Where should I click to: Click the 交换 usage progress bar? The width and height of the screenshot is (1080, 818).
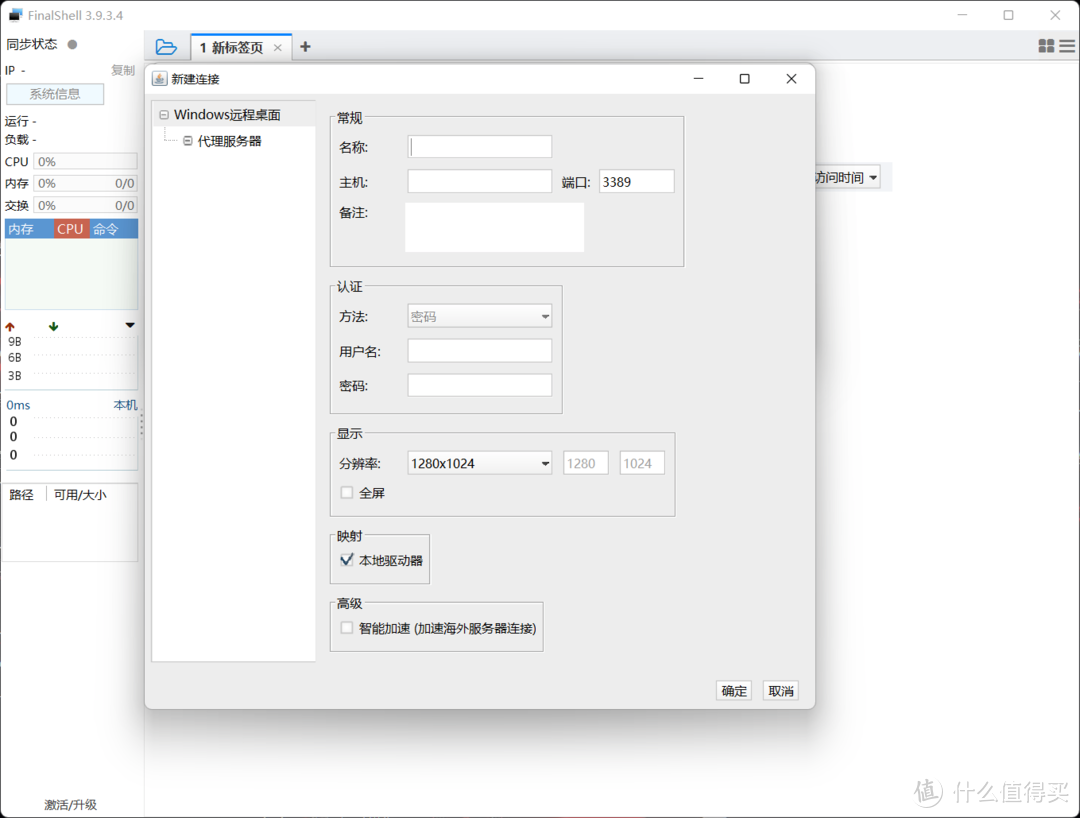coord(85,205)
